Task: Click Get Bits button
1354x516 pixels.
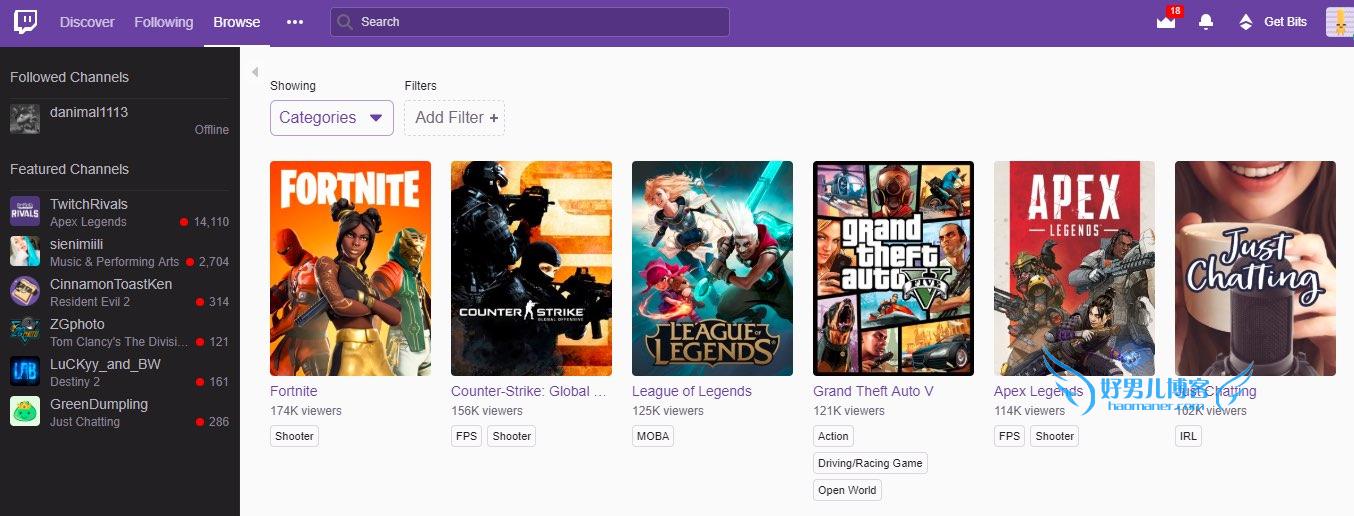Action: click(x=1273, y=22)
